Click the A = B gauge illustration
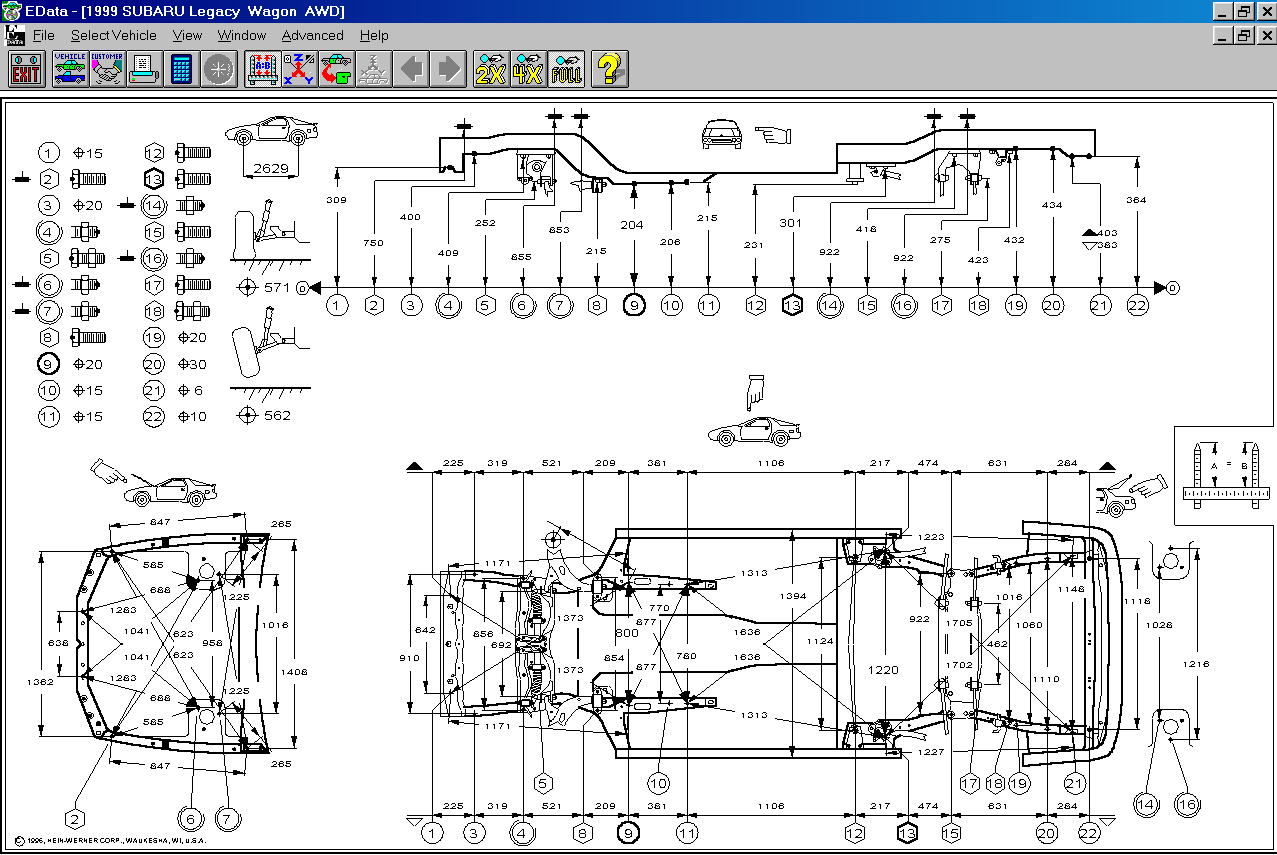This screenshot has width=1277, height=855. (x=1225, y=475)
